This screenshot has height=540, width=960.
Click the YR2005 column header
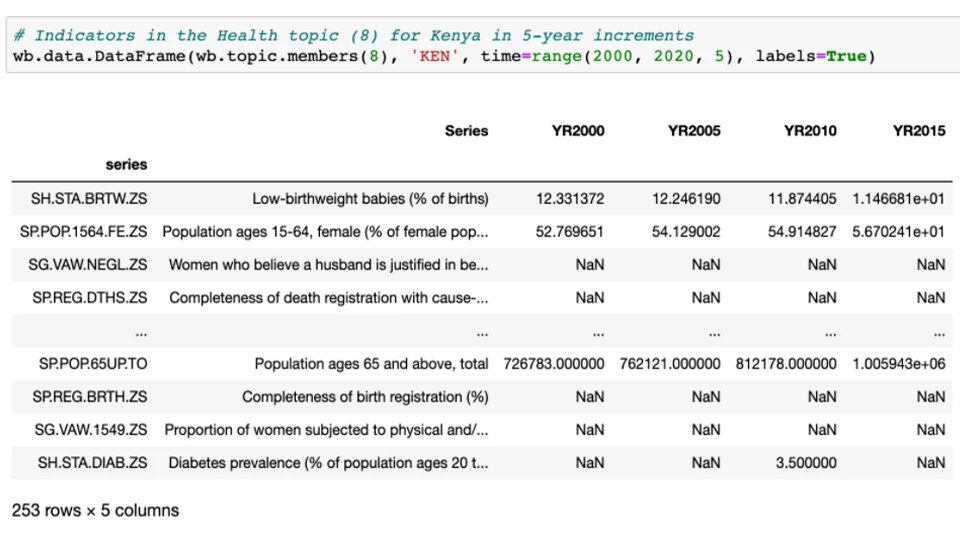coord(694,131)
